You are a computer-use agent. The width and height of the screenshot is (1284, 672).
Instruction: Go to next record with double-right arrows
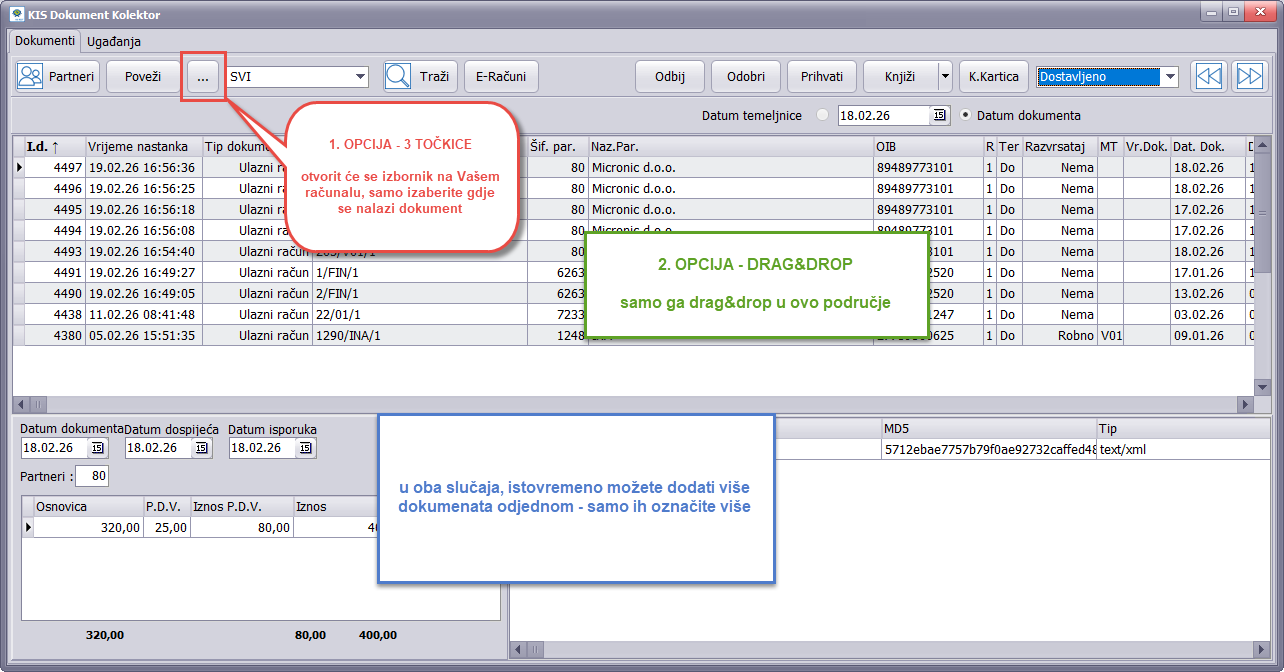[1249, 77]
